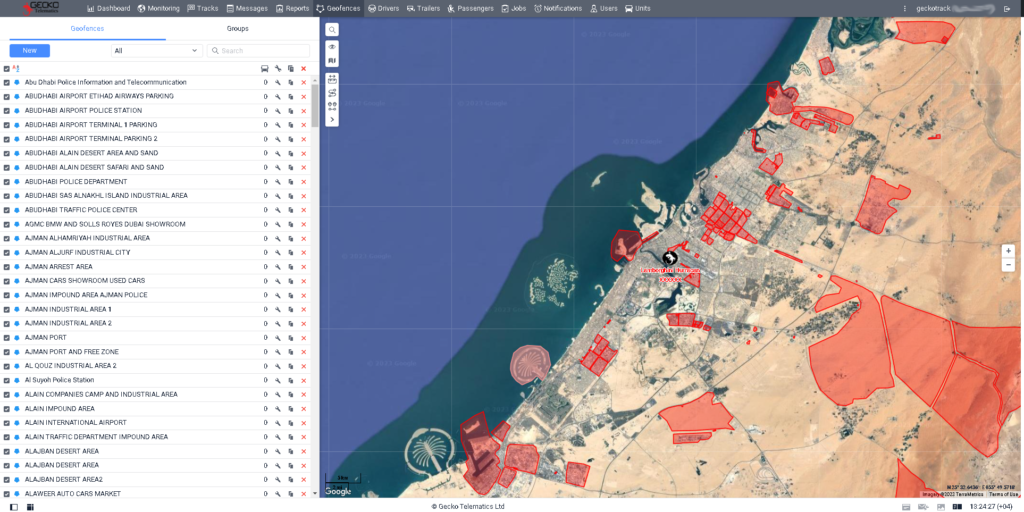Image resolution: width=1024 pixels, height=512 pixels.
Task: Open the All filter dropdown
Action: tap(157, 50)
